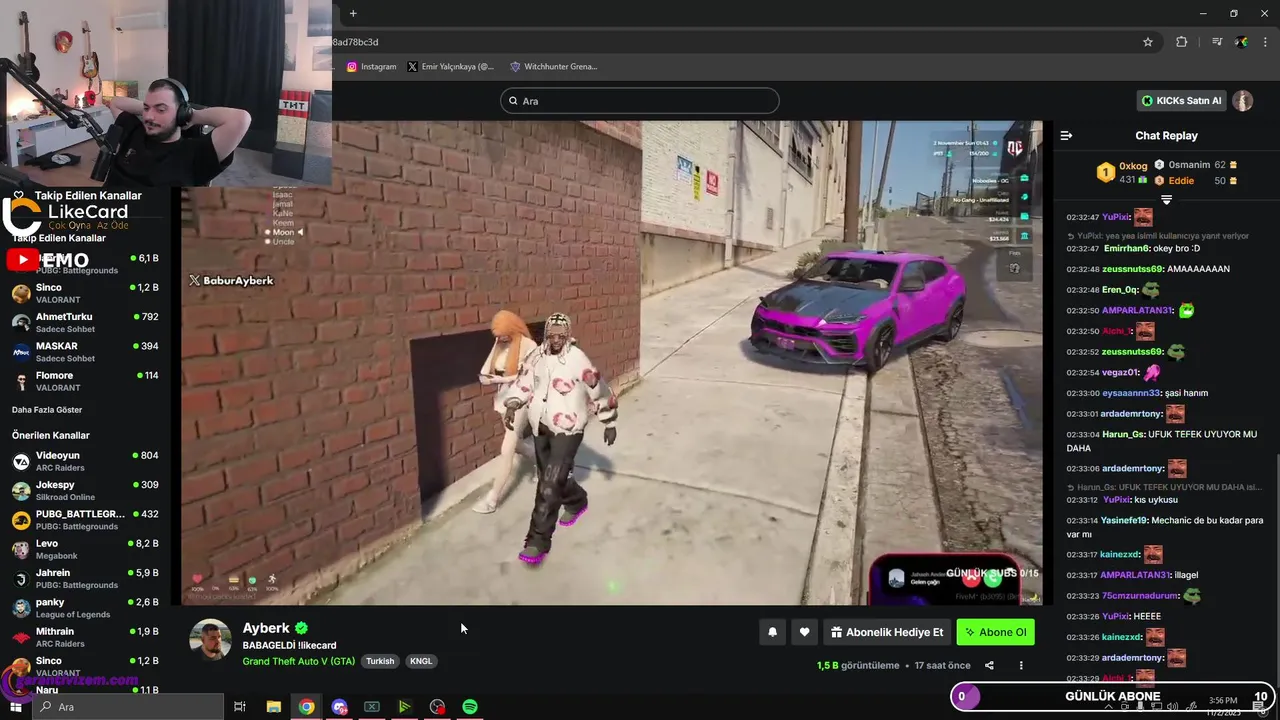Open the panky League of Legends channel
This screenshot has height=720, width=1280.
click(85, 608)
